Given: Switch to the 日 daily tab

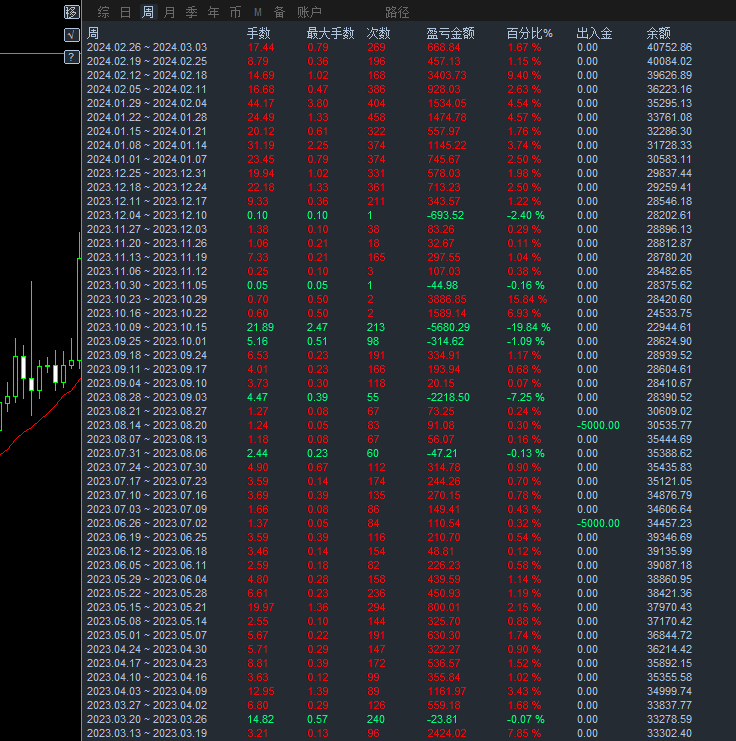Looking at the screenshot, I should pyautogui.click(x=126, y=12).
